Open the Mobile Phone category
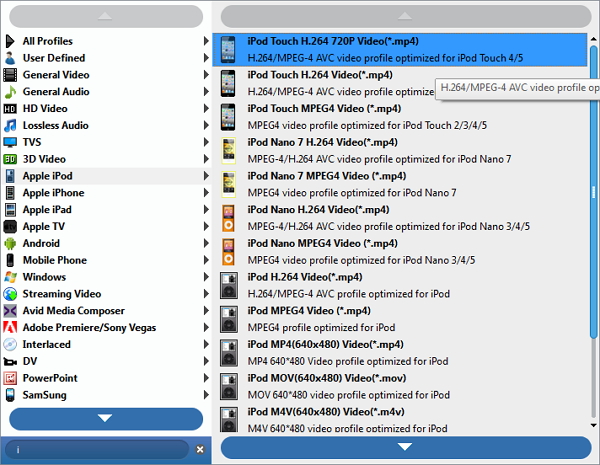This screenshot has height=465, width=600. click(x=107, y=260)
